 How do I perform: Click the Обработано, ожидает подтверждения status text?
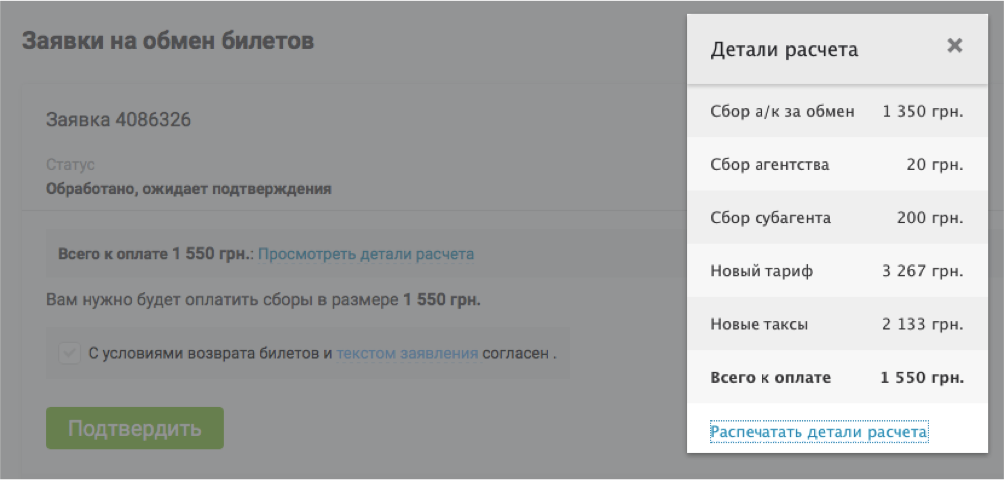tap(188, 188)
